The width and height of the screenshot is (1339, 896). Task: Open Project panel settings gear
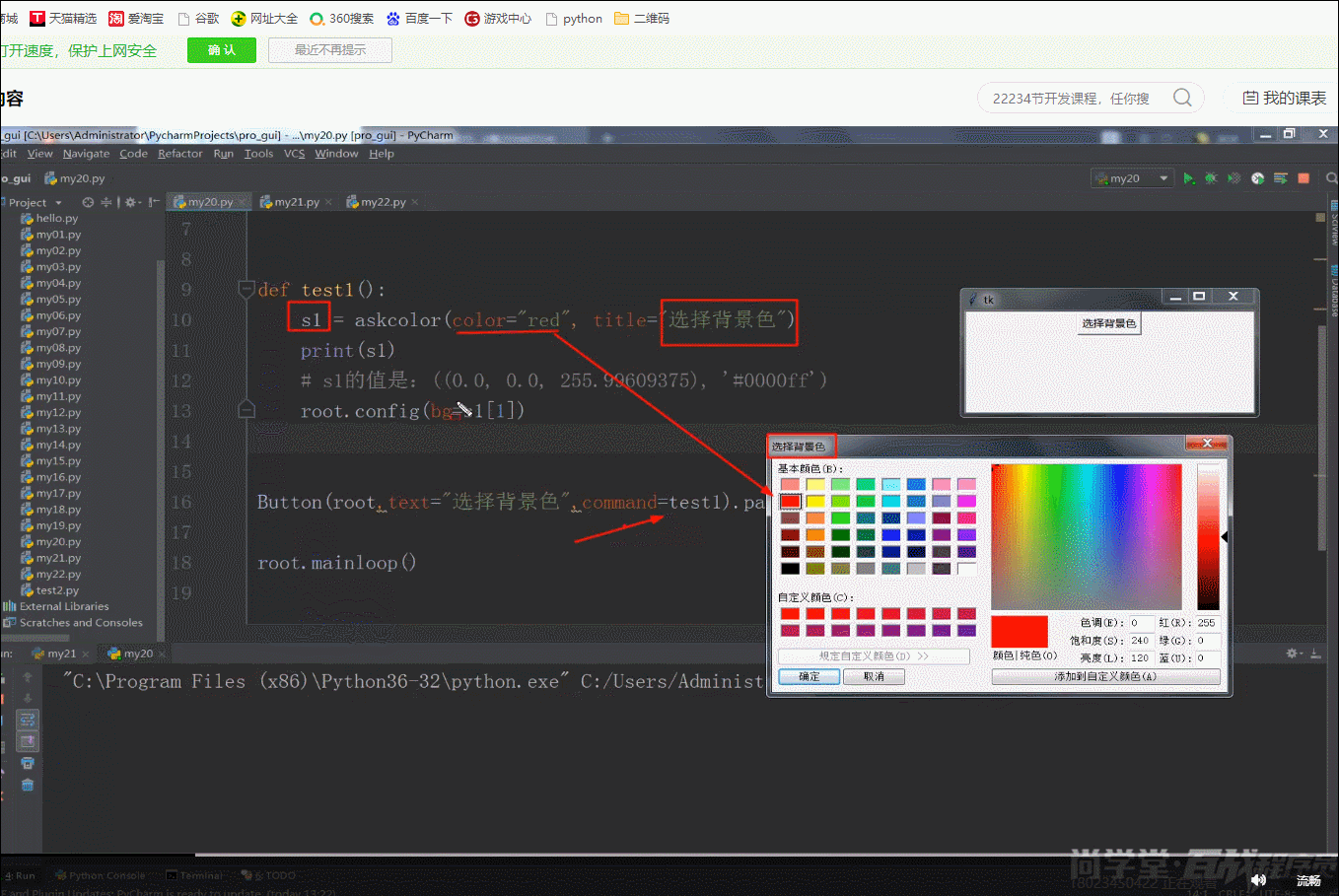pos(130,202)
